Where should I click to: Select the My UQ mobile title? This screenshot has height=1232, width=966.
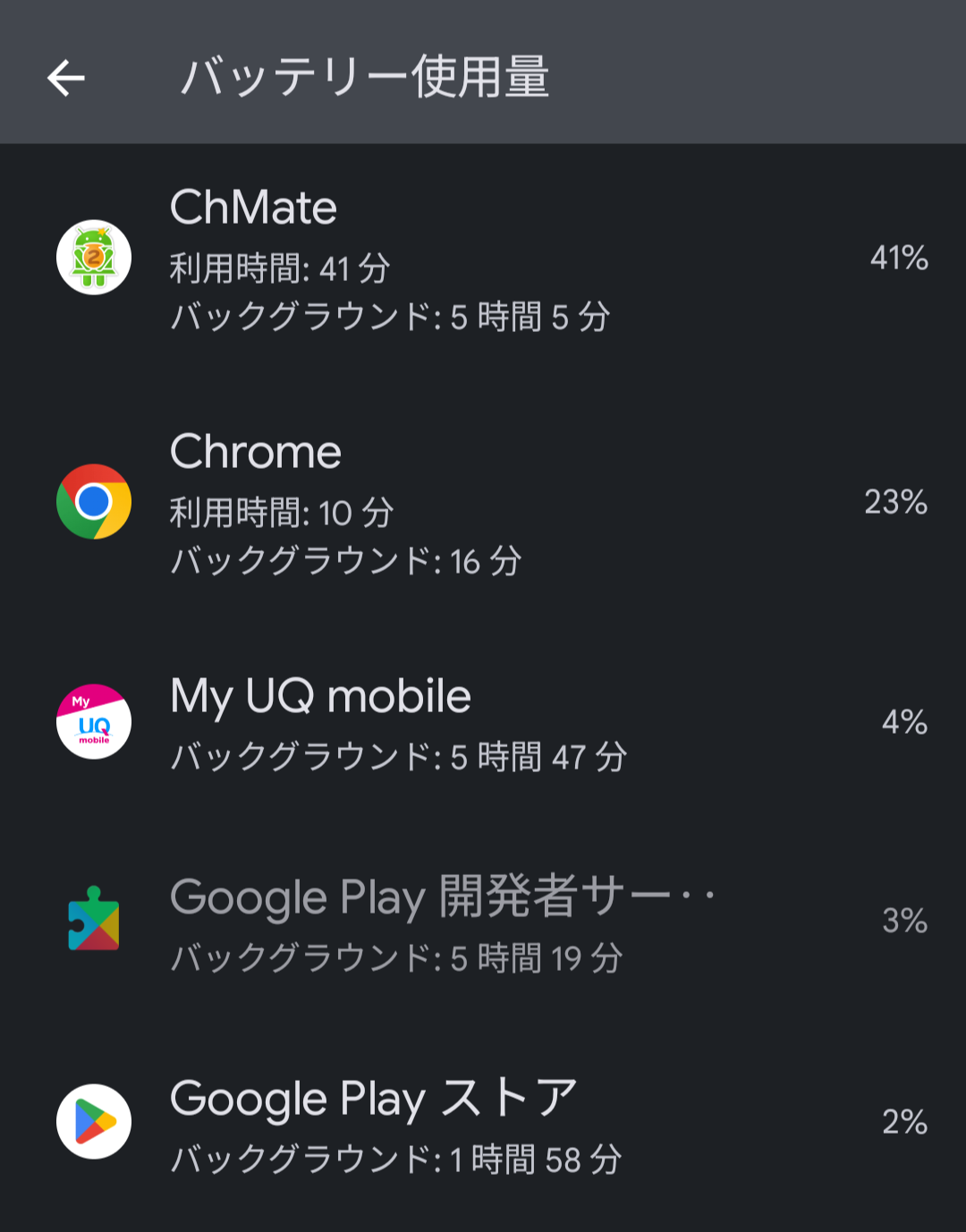(x=320, y=696)
